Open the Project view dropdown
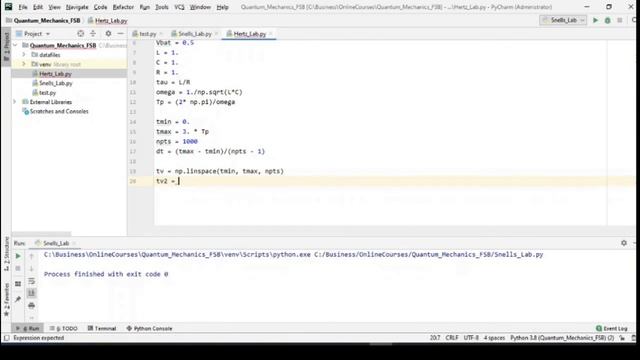640x360 pixels. point(33,33)
